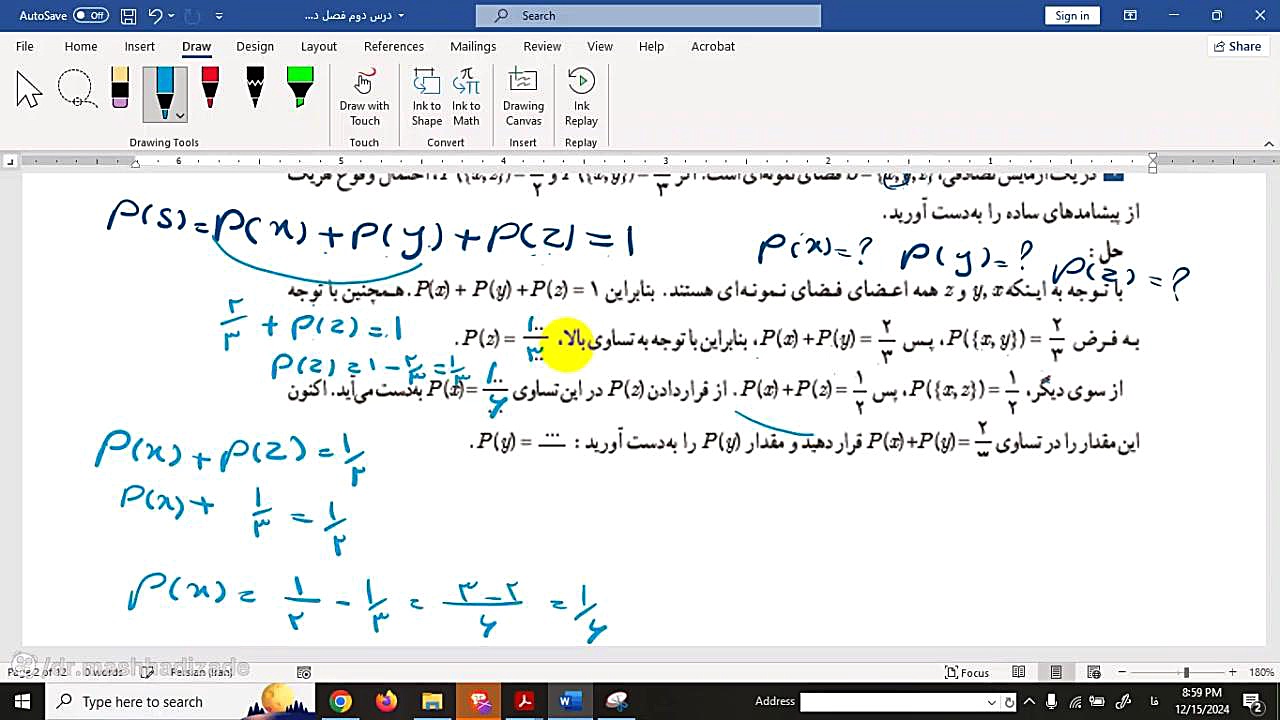The width and height of the screenshot is (1280, 720).
Task: Switch to Focus mode
Action: (967, 673)
